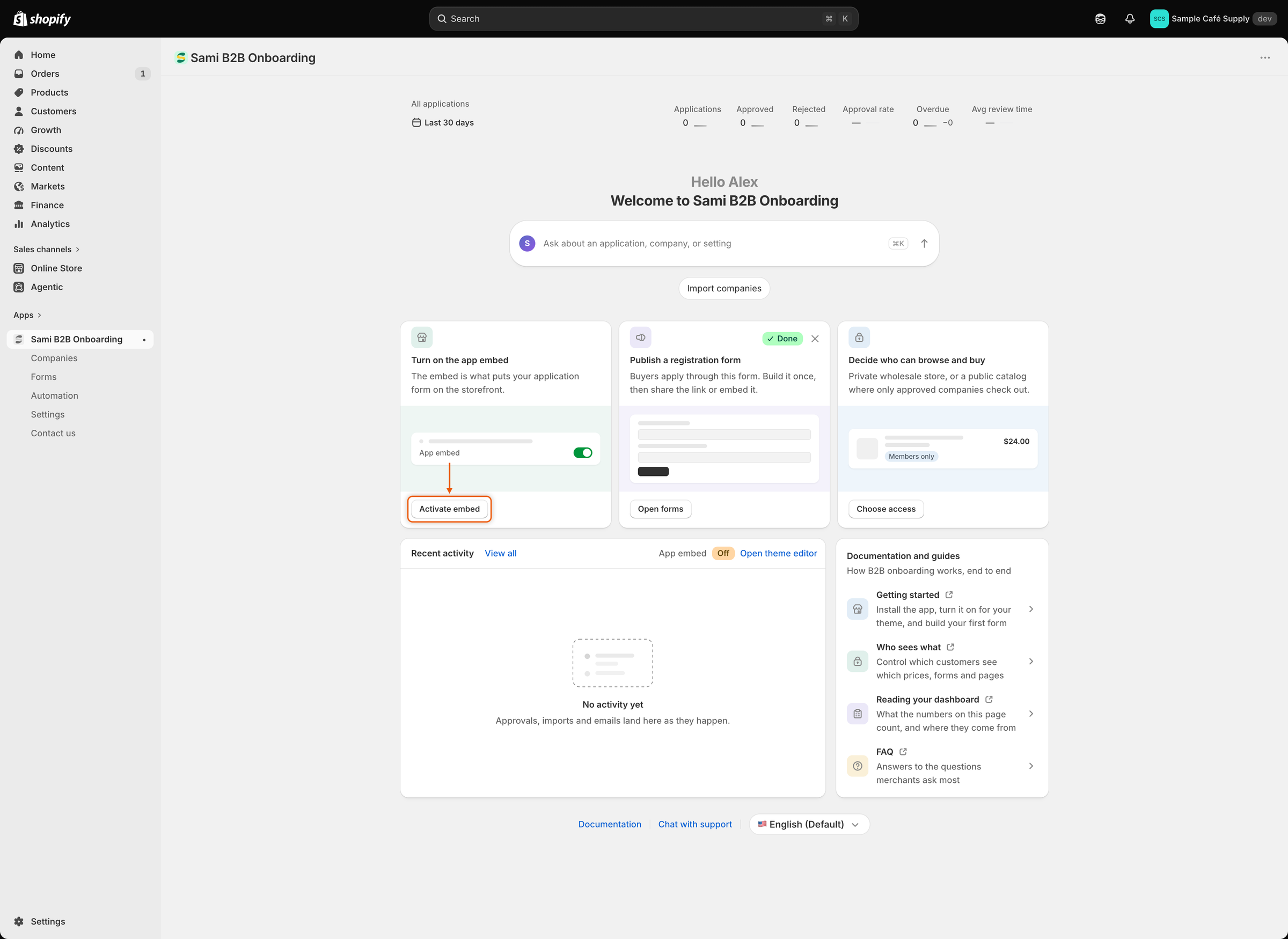Follow the Open theme editor link

pyautogui.click(x=778, y=553)
